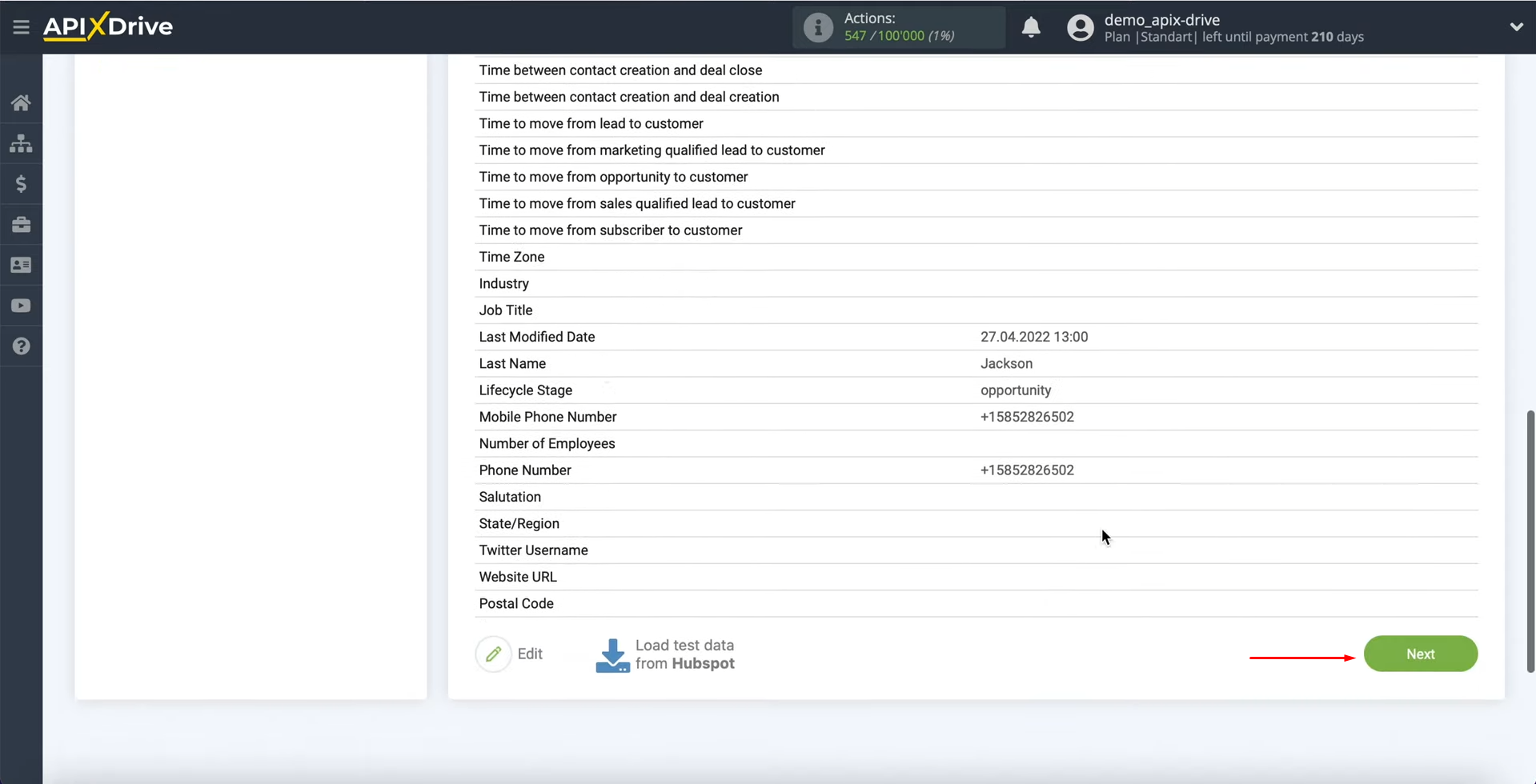Viewport: 1536px width, 784px height.
Task: Click the dollar Payments icon in sidebar
Action: point(21,183)
